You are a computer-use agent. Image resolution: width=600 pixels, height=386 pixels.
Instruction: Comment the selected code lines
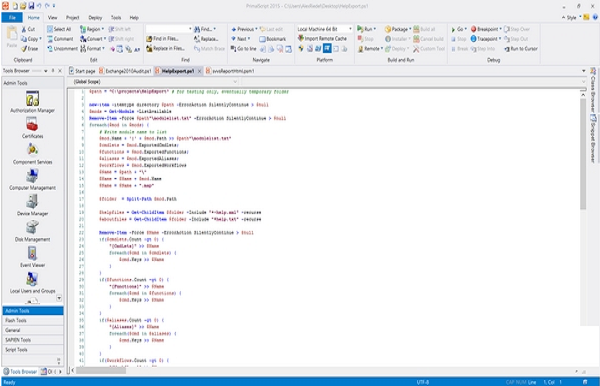coord(60,39)
